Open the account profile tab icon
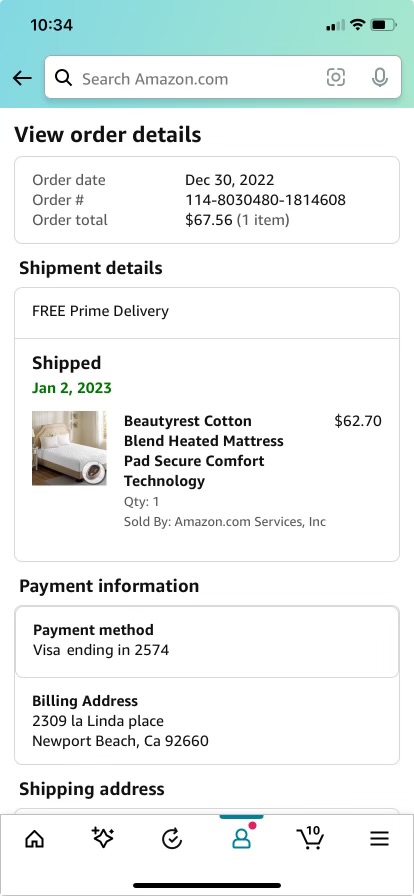This screenshot has height=896, width=414. pos(241,838)
